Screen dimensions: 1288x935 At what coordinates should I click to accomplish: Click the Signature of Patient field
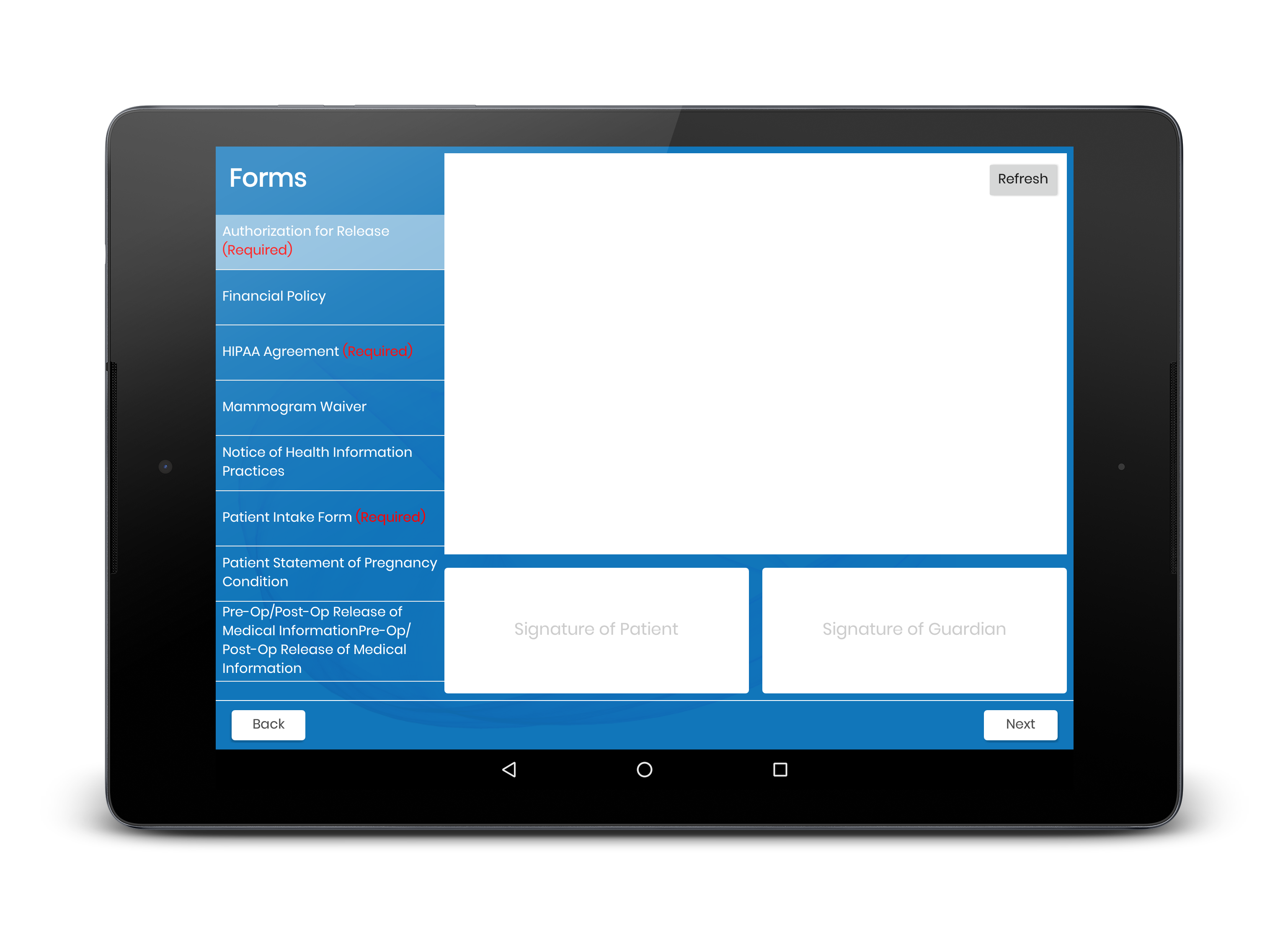597,628
